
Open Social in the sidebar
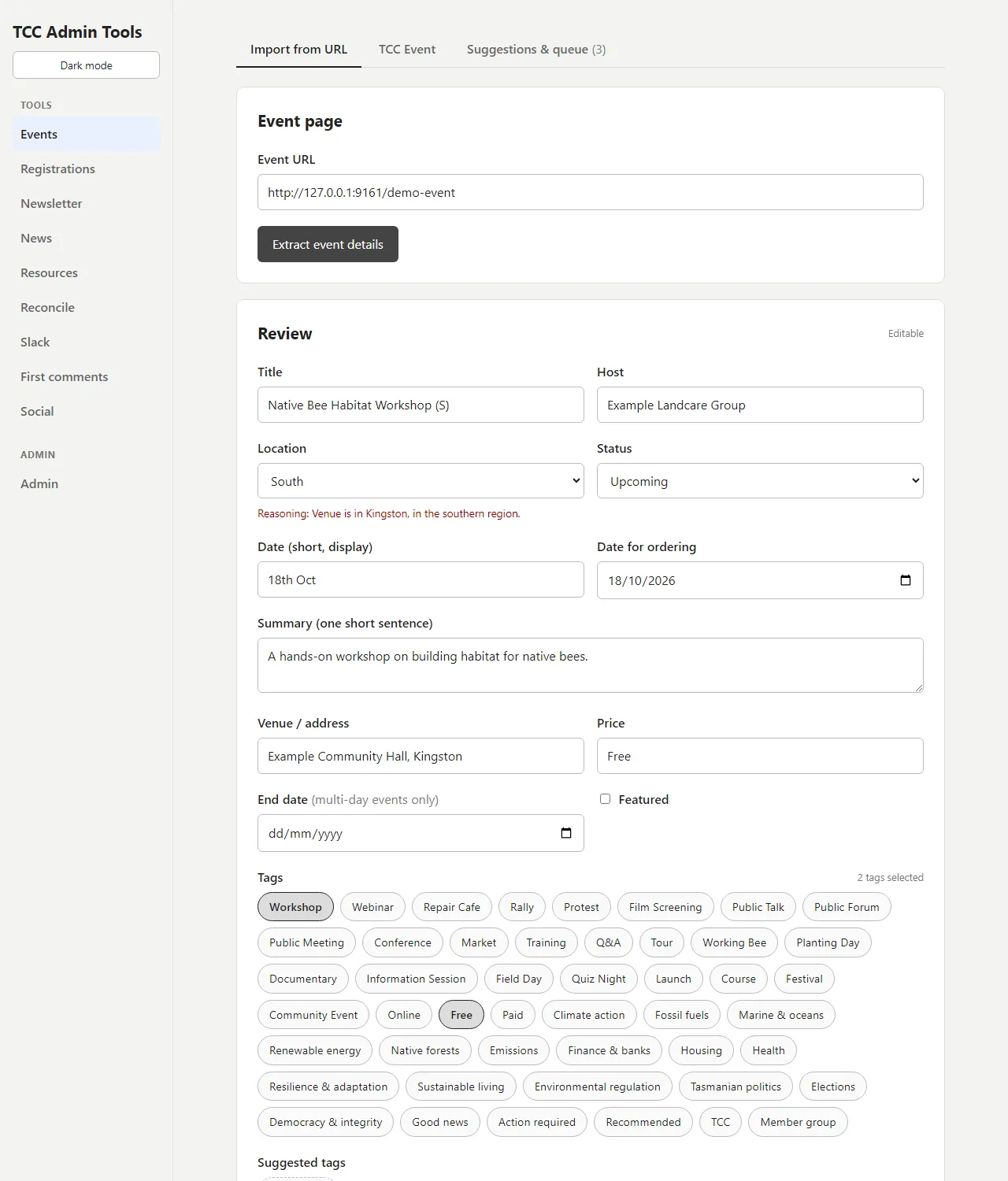tap(86, 412)
